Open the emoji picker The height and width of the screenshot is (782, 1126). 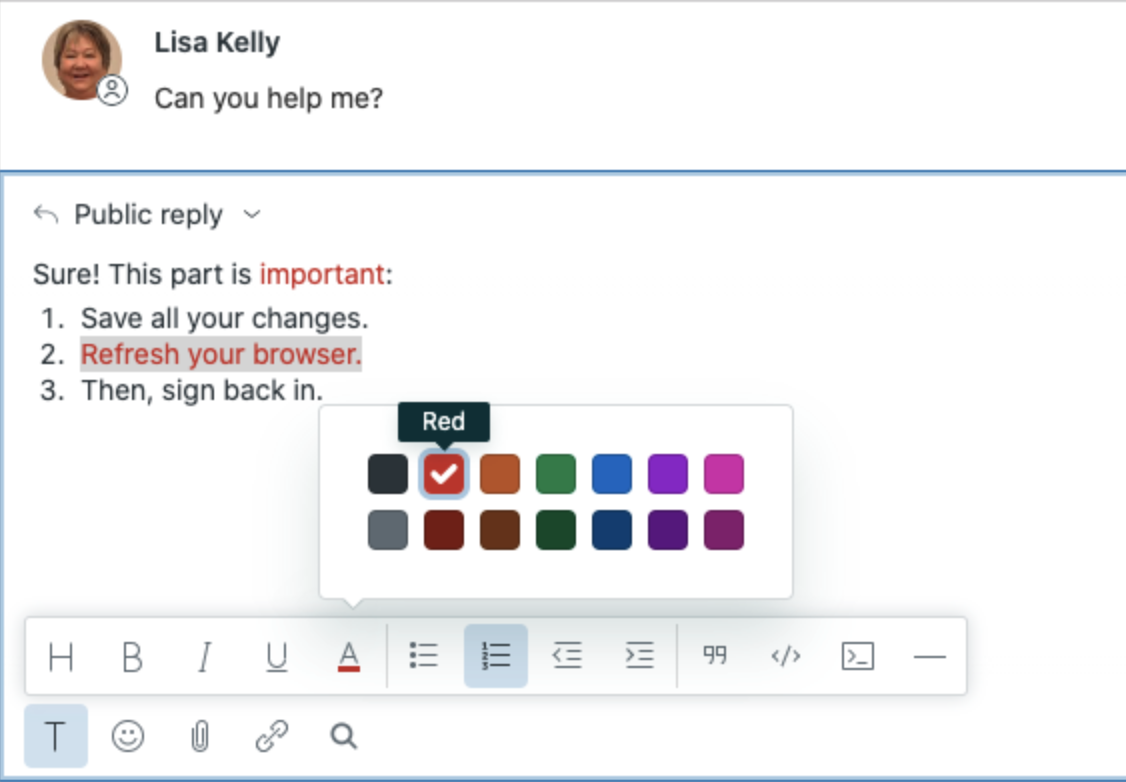pyautogui.click(x=127, y=737)
